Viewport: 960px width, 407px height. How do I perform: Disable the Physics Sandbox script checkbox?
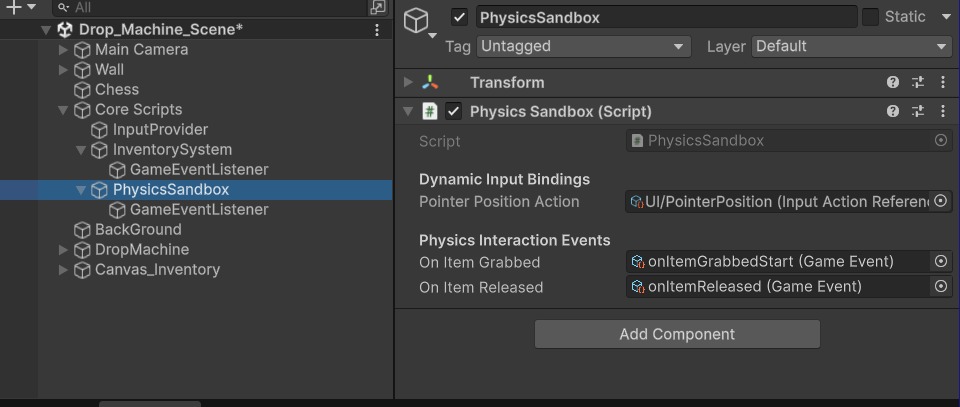click(x=454, y=112)
